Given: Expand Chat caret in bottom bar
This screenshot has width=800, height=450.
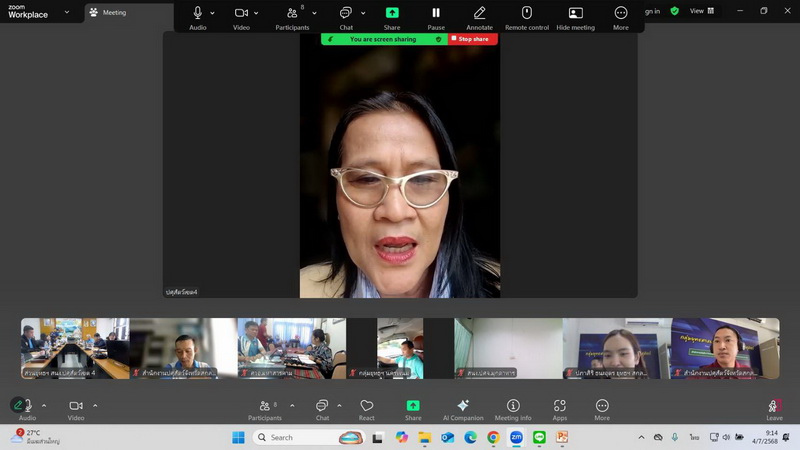Looking at the screenshot, I should 339,406.
